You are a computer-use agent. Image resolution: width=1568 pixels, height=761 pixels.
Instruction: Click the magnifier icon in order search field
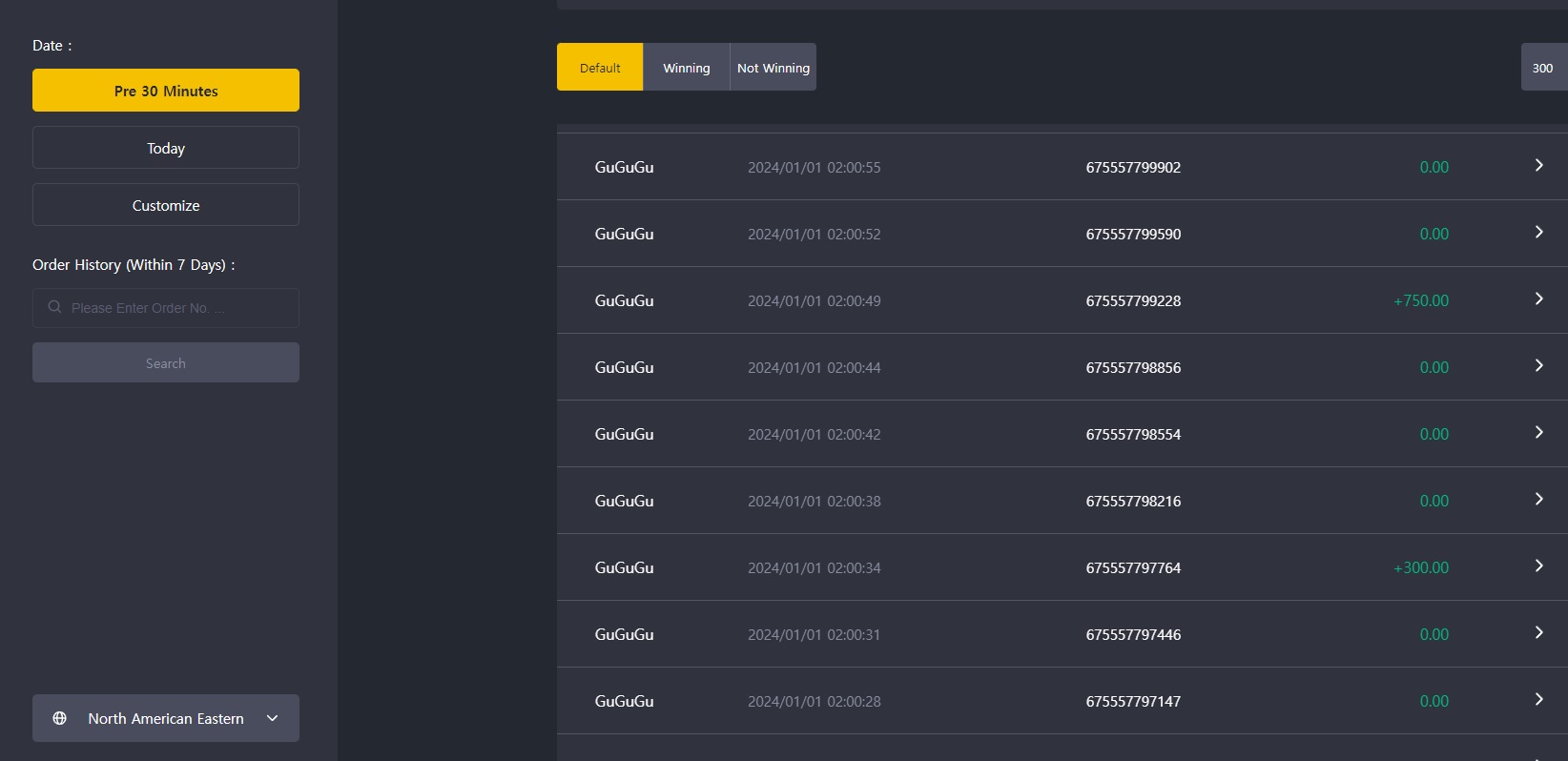(54, 307)
